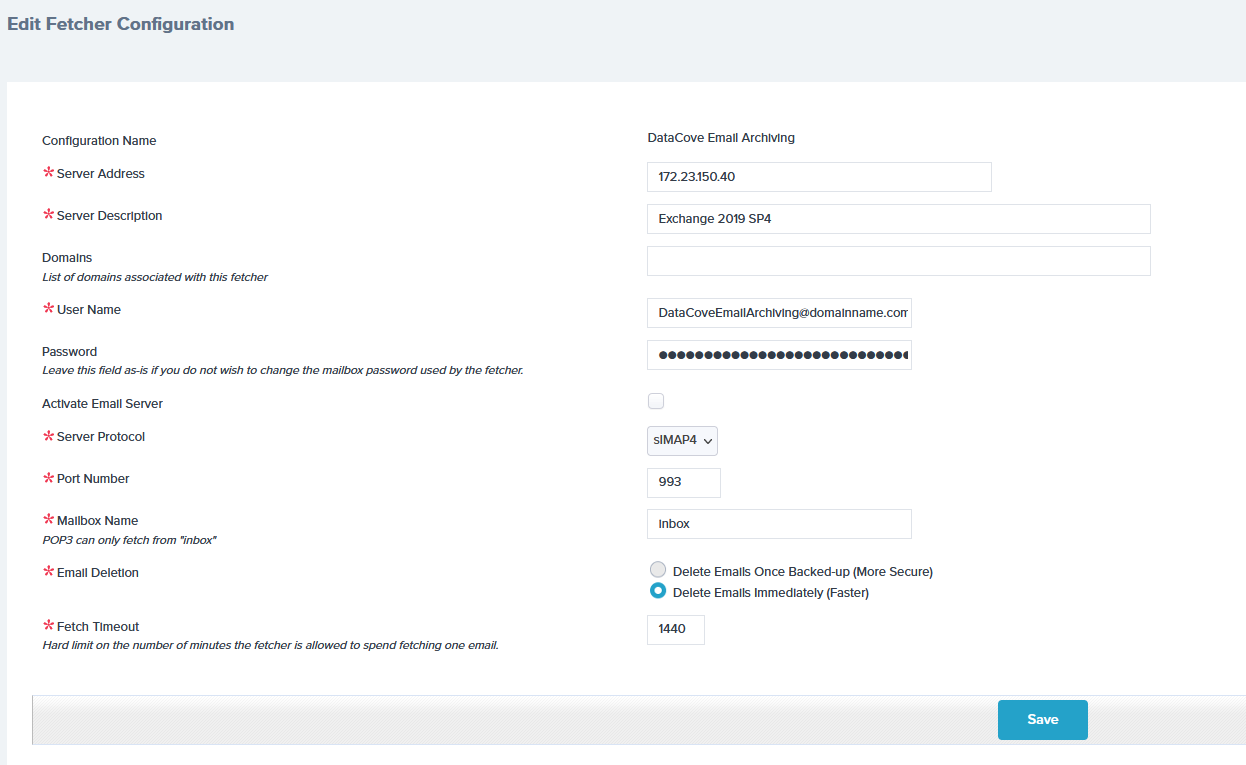Click the Server Address label
This screenshot has width=1246, height=765.
point(101,174)
